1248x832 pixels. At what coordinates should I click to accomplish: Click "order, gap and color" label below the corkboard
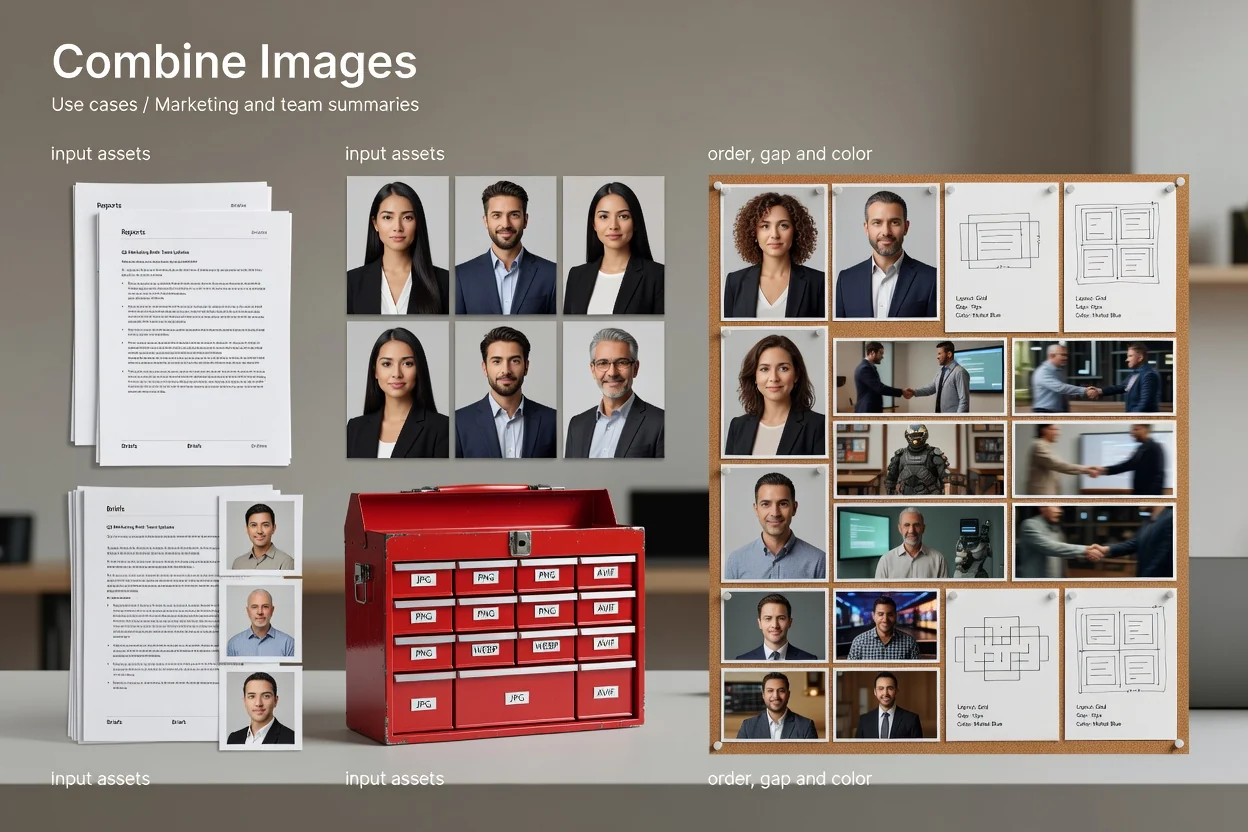(x=790, y=779)
